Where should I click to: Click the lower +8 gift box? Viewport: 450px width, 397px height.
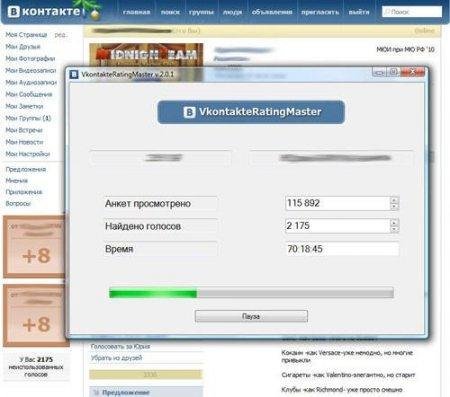pos(35,315)
